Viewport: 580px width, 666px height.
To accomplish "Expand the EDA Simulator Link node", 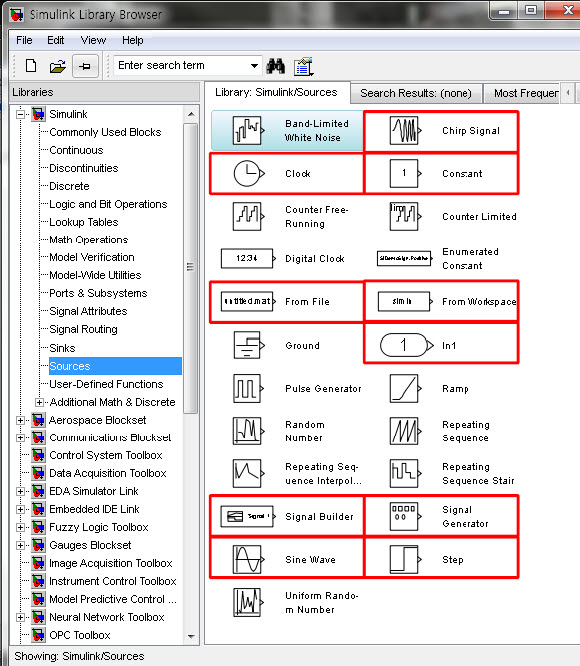I will 20,491.
